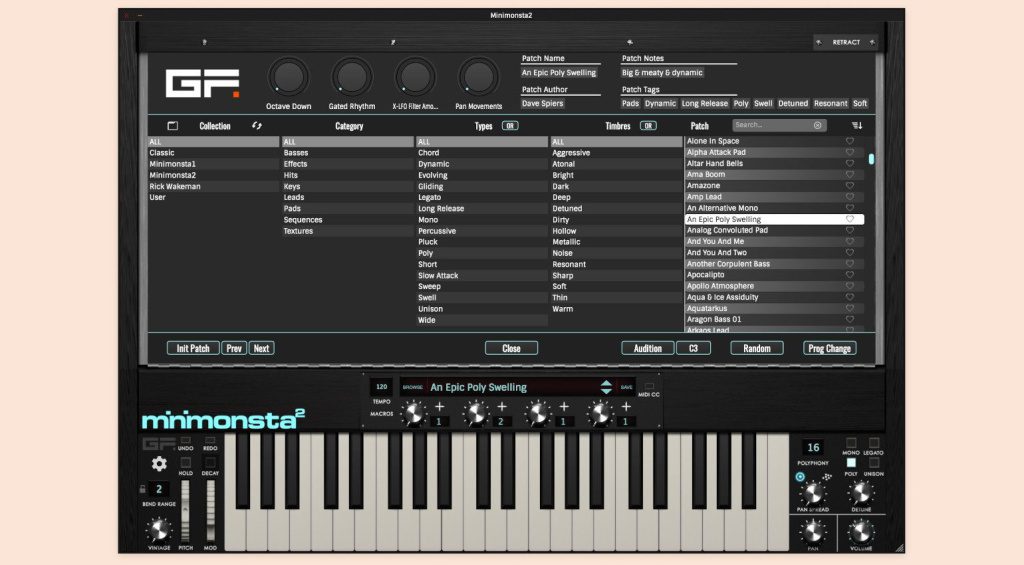Image resolution: width=1024 pixels, height=565 pixels.
Task: Open the patch browse up/down arrows
Action: (606, 387)
